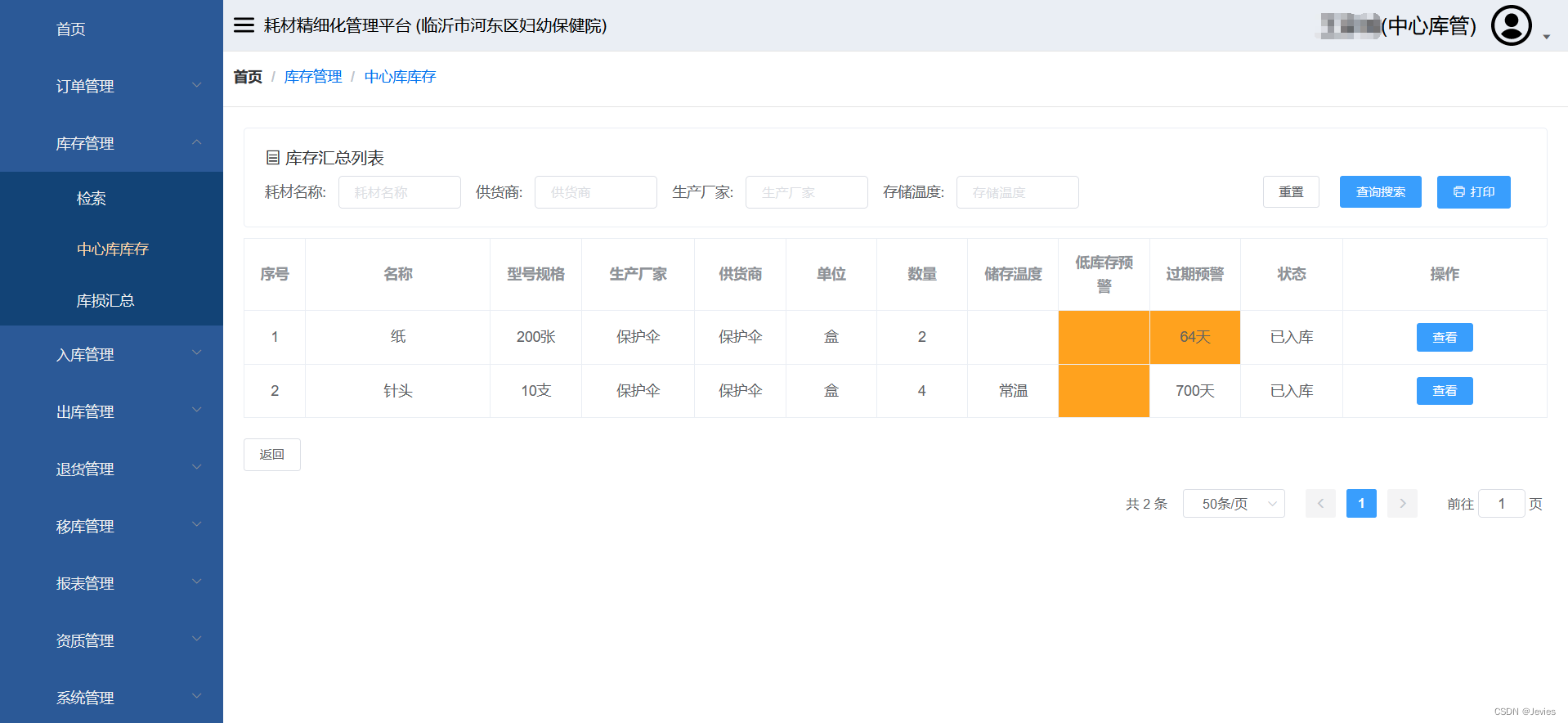1568x723 pixels.
Task: Select page 1 in pagination
Action: [x=1361, y=504]
